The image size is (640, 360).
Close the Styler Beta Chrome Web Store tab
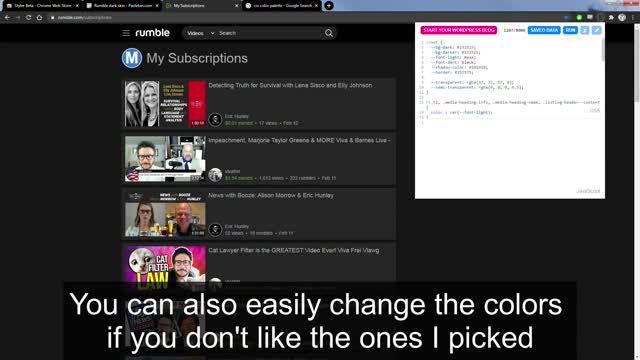click(x=77, y=6)
